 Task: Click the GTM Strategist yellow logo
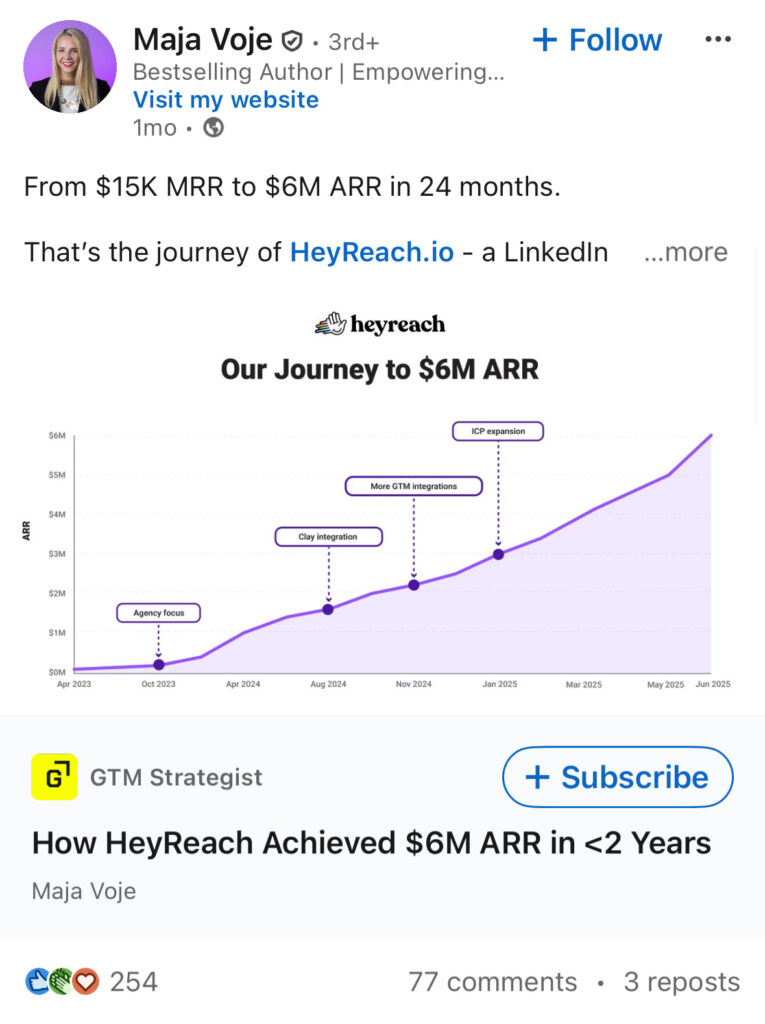(x=55, y=777)
